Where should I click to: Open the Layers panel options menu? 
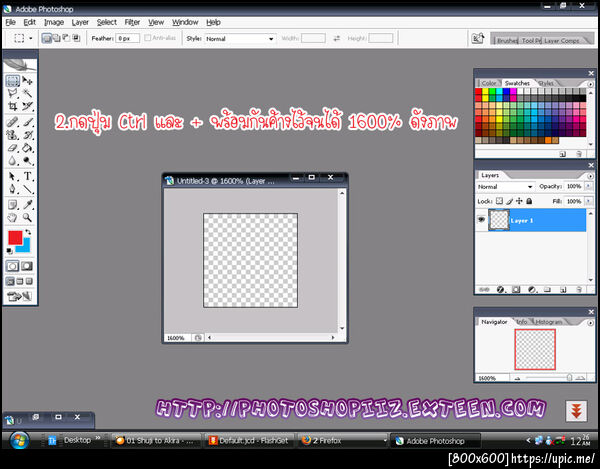click(x=590, y=176)
